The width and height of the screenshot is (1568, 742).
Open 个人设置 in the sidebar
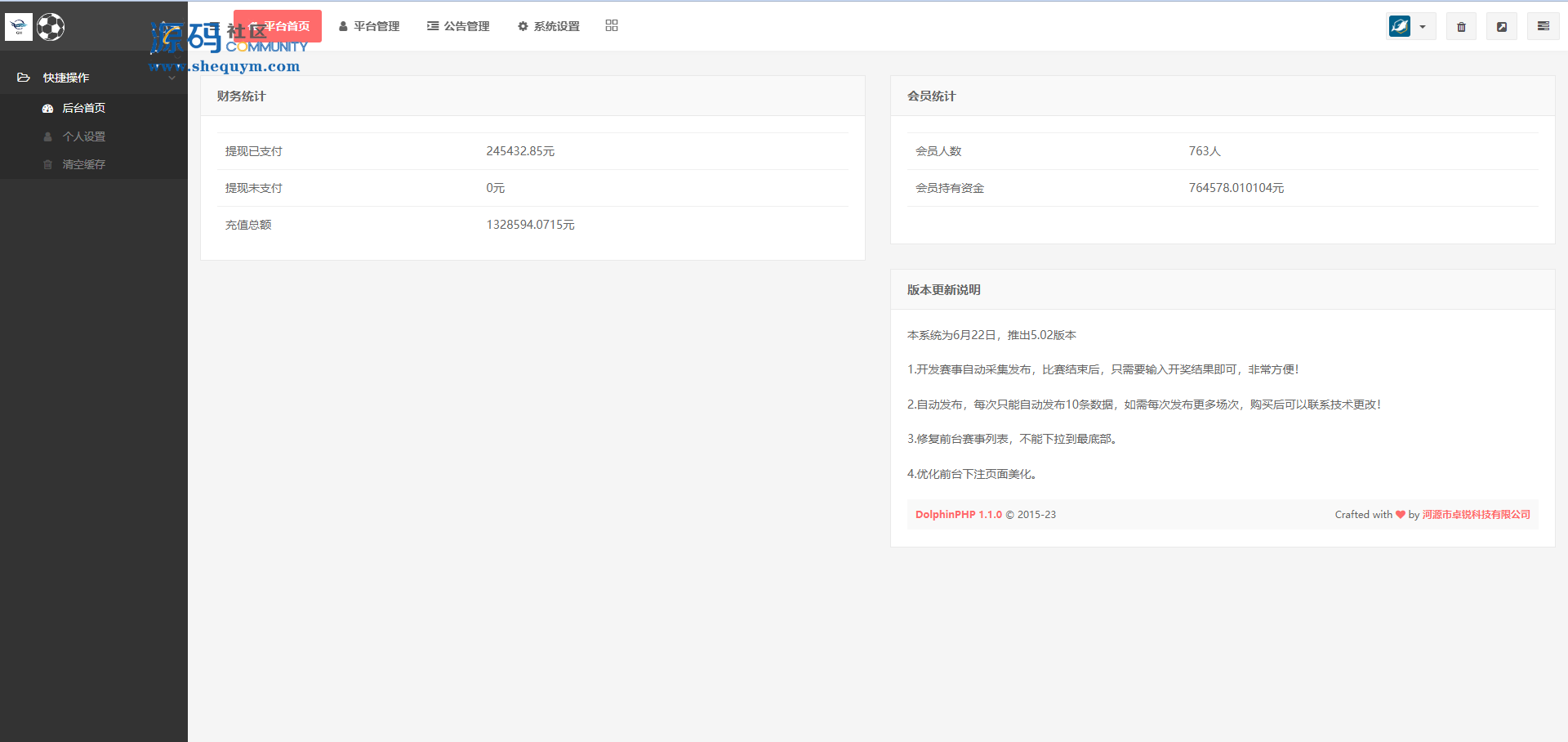(x=83, y=136)
